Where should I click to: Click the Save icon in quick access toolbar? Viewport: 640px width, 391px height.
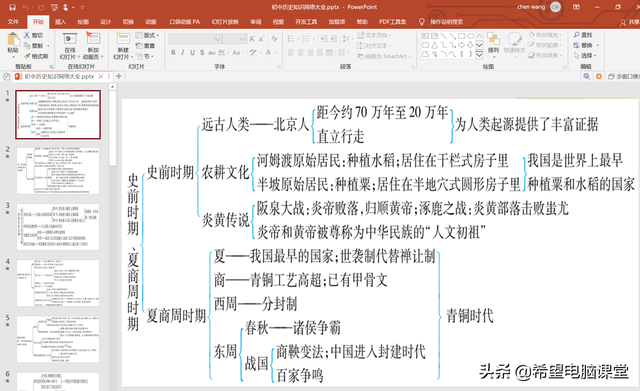(12, 7)
